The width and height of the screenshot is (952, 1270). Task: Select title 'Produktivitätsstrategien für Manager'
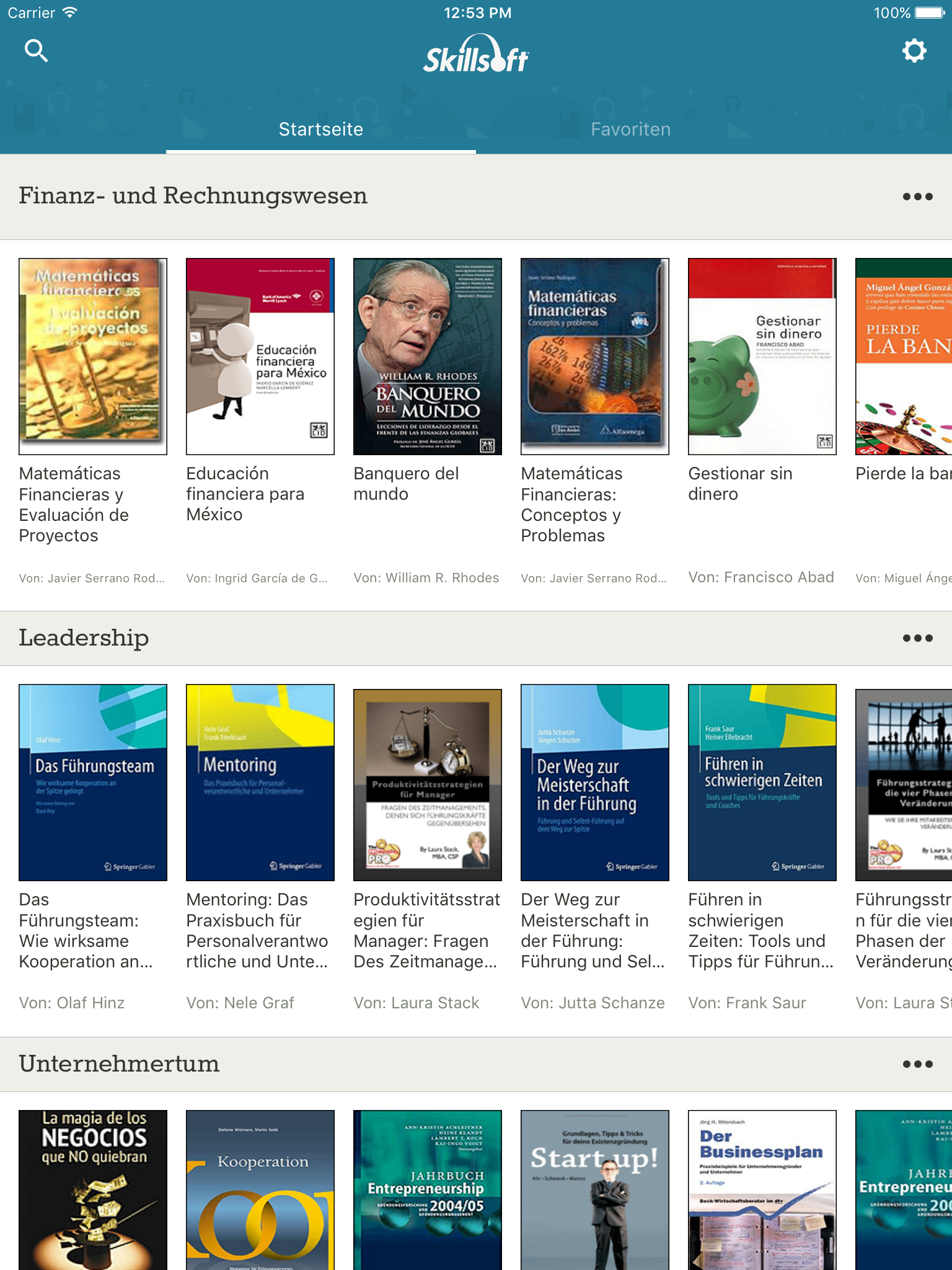pyautogui.click(x=426, y=931)
